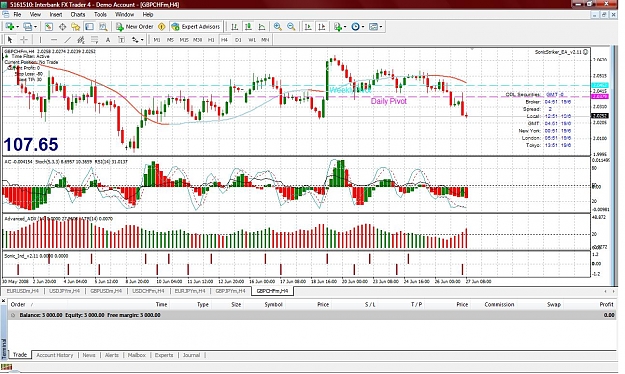Toggle the Terminal panel icon
The image size is (625, 374).
(89, 27)
